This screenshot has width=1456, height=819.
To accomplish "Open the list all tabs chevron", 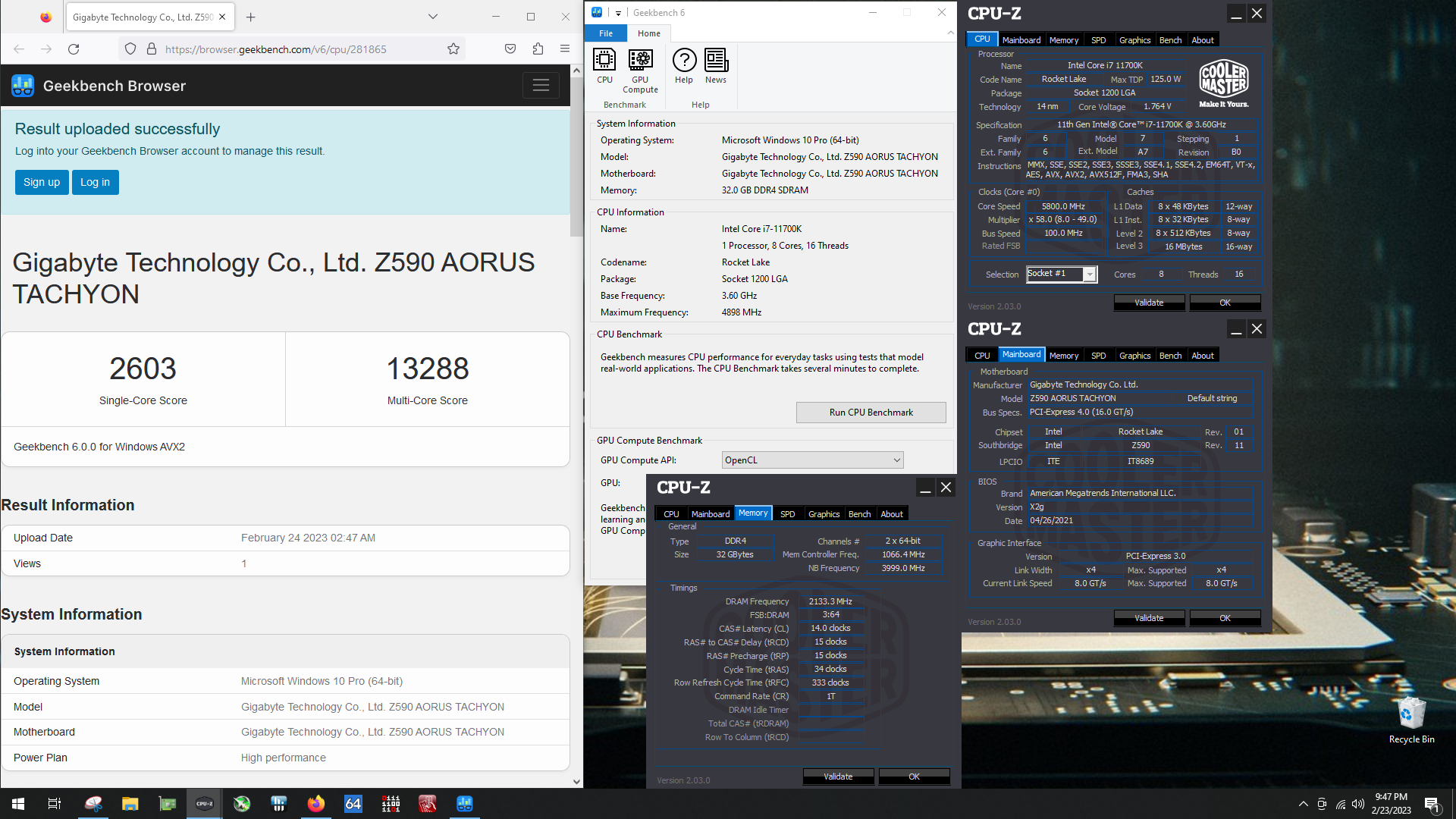I will click(433, 17).
